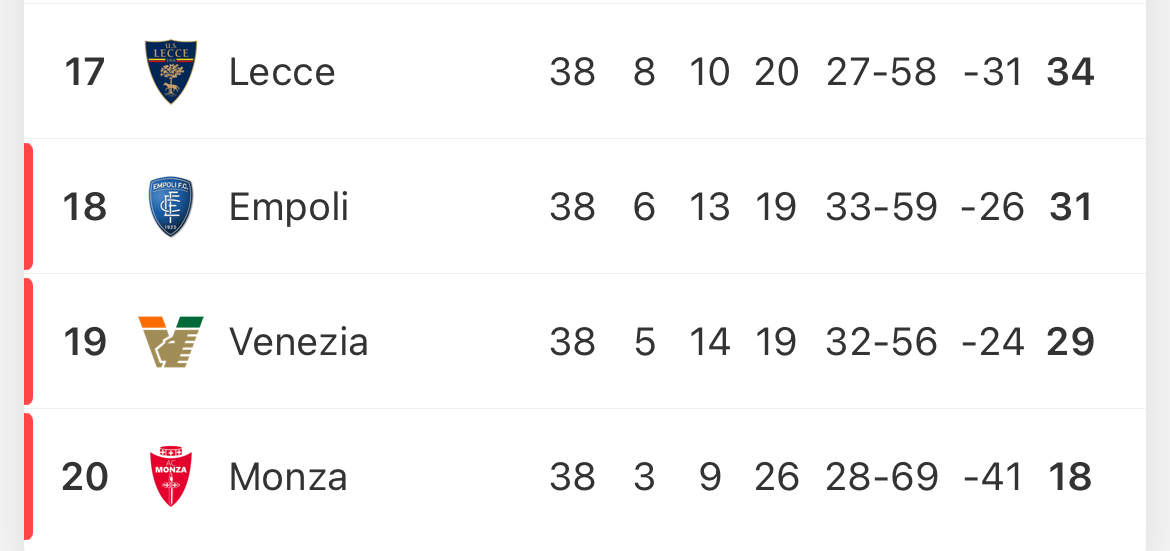Select the Monza team name
The width and height of the screenshot is (1170, 551).
288,477
